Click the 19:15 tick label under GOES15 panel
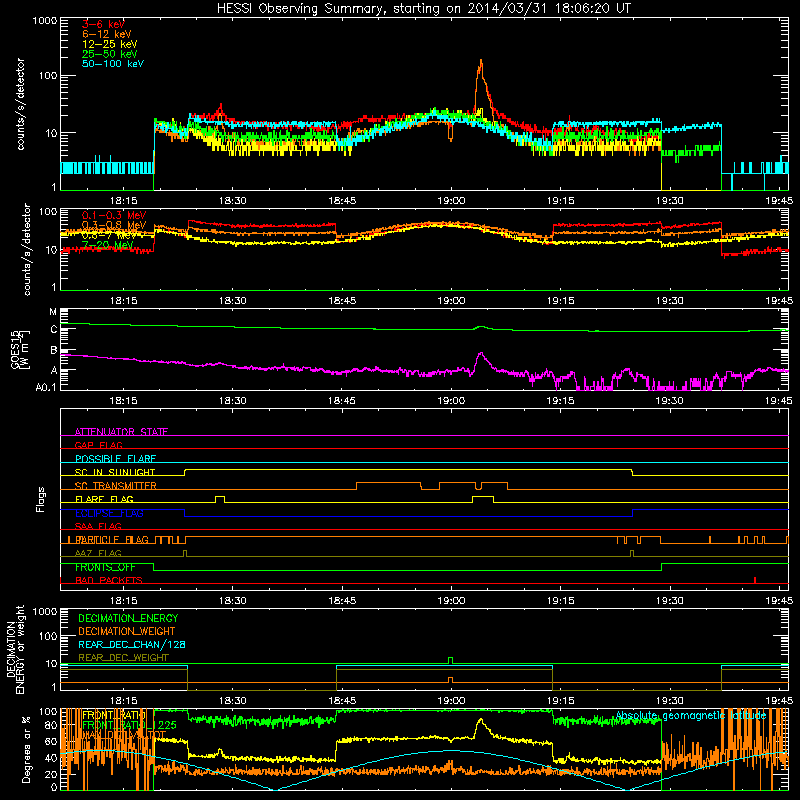 560,401
